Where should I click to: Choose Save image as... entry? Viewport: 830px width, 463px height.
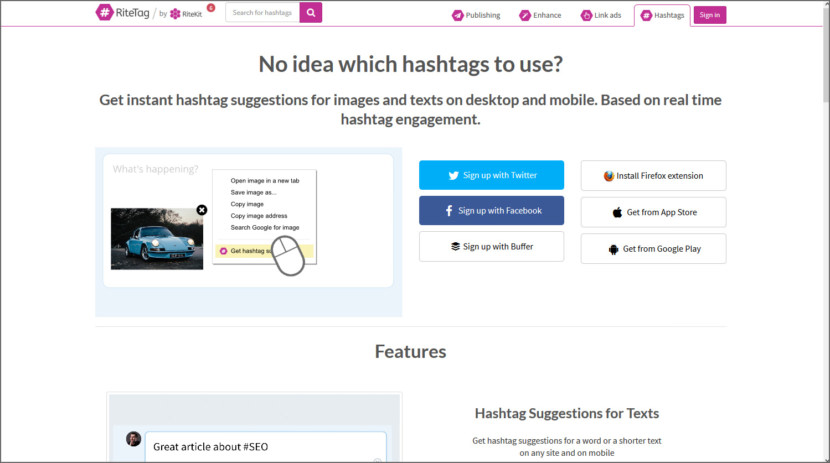point(253,192)
